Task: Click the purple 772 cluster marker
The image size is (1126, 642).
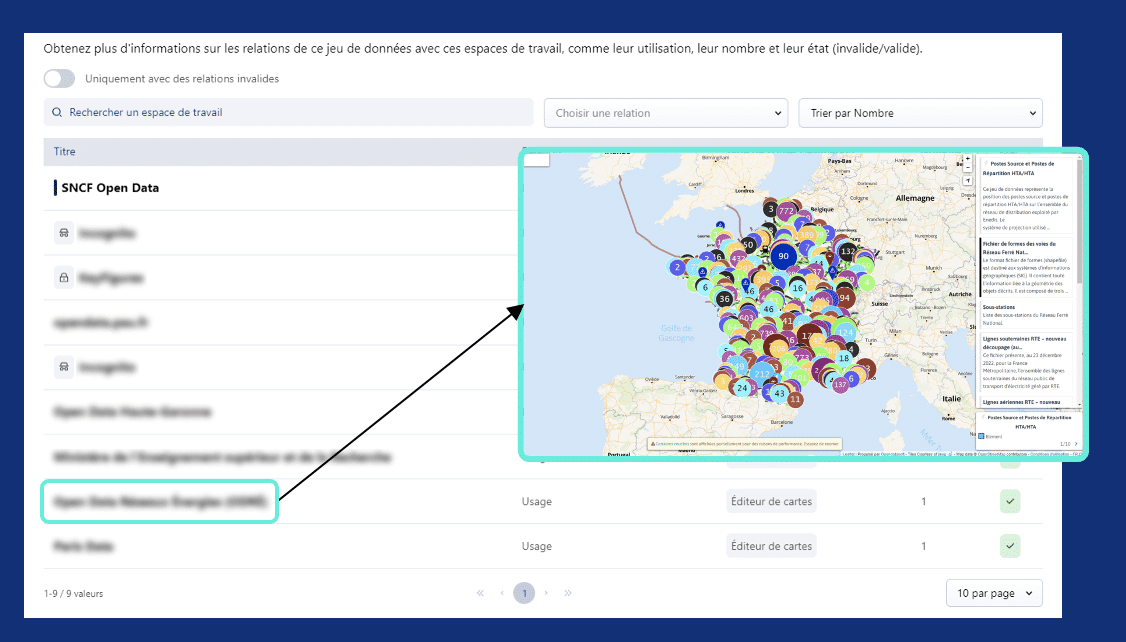Action: pyautogui.click(x=786, y=211)
